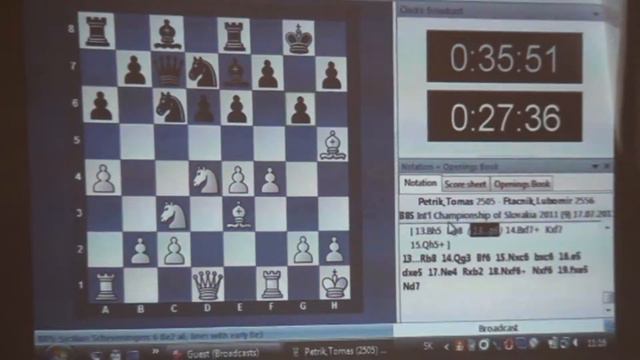Jump to move 14.Qg3 in notation
Viewport: 640px width, 360px height.
[x=456, y=258]
